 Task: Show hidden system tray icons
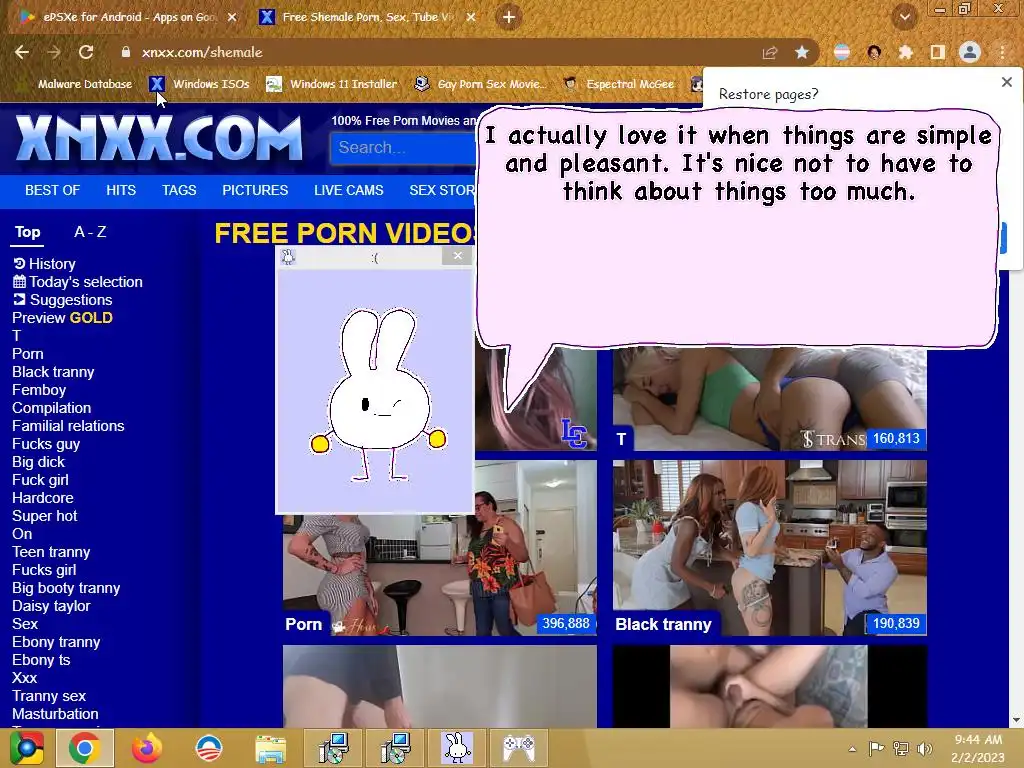tap(852, 749)
